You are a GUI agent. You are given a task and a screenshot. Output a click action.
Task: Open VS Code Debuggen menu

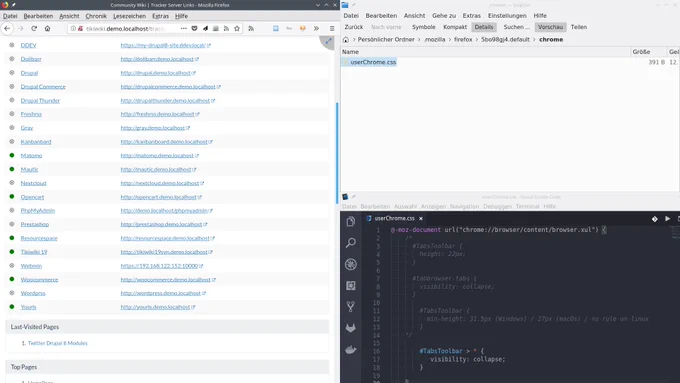(497, 206)
